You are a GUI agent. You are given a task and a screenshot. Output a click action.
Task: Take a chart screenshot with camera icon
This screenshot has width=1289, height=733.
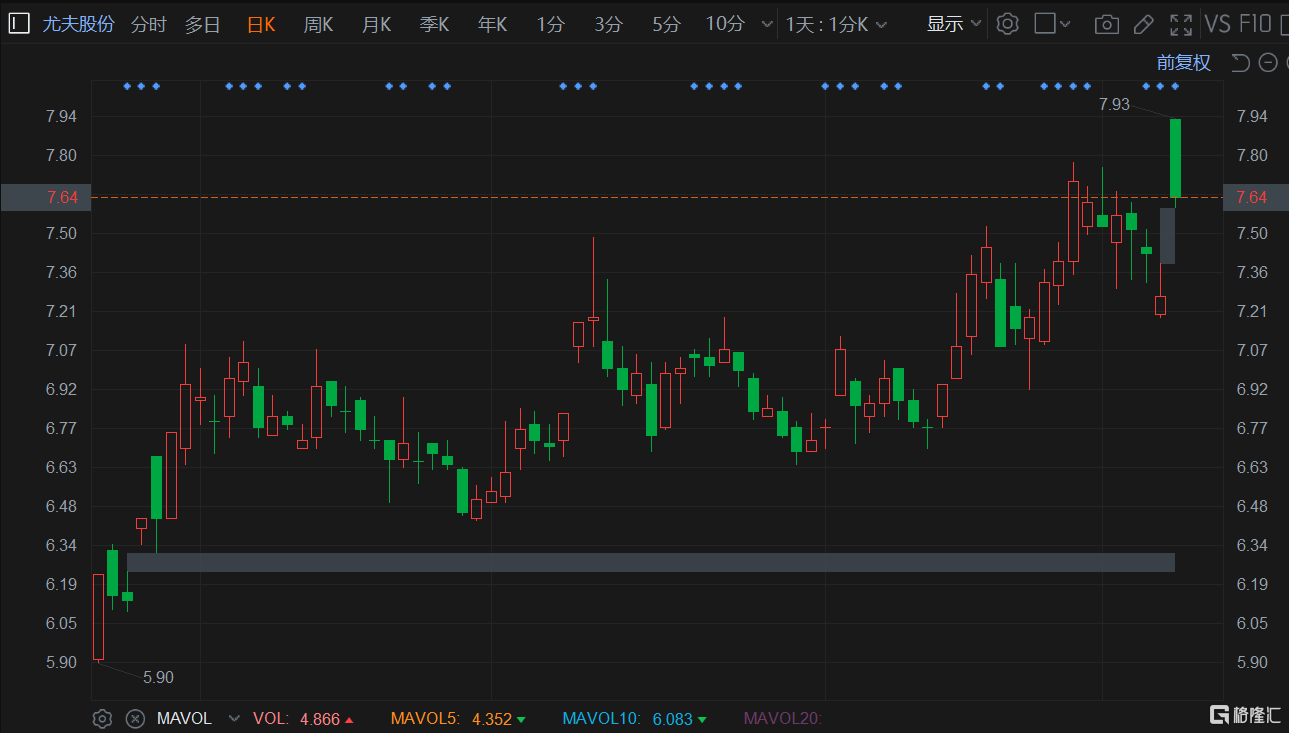1106,25
